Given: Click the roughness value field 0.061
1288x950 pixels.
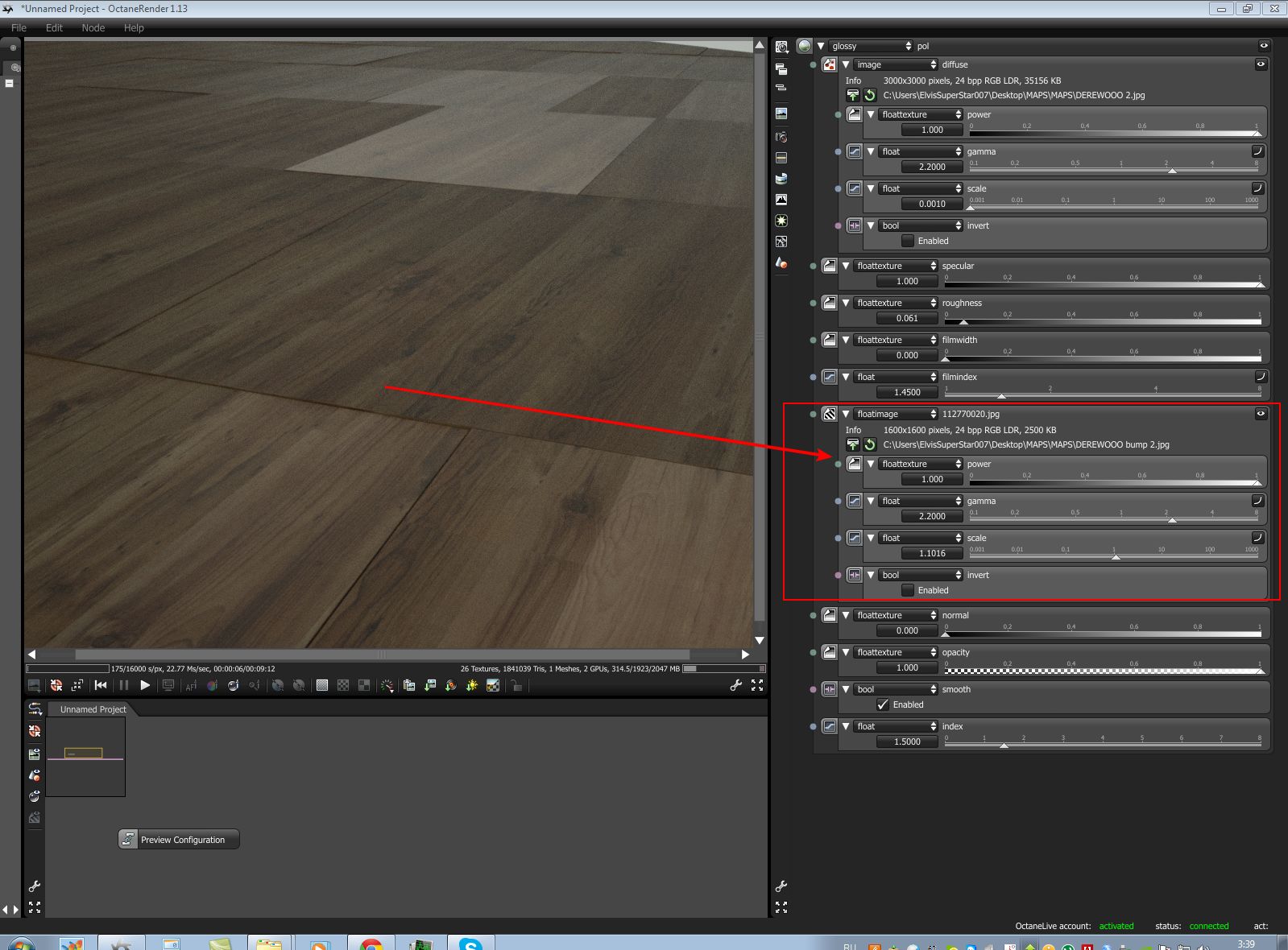Looking at the screenshot, I should click(907, 318).
